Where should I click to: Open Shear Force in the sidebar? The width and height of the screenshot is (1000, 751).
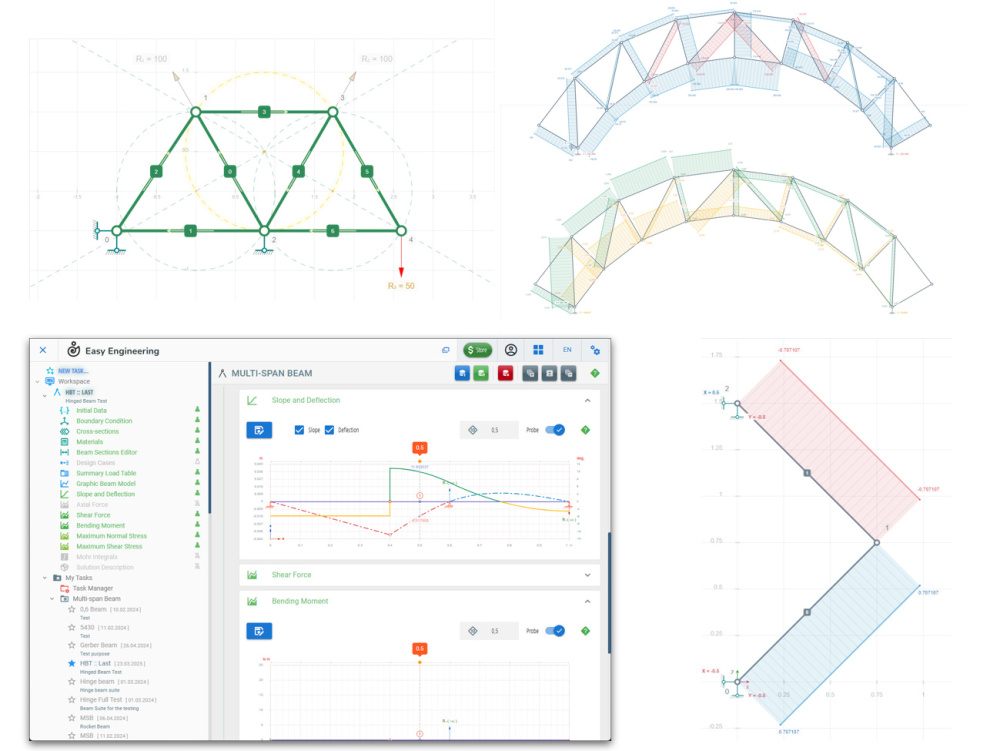[x=93, y=515]
